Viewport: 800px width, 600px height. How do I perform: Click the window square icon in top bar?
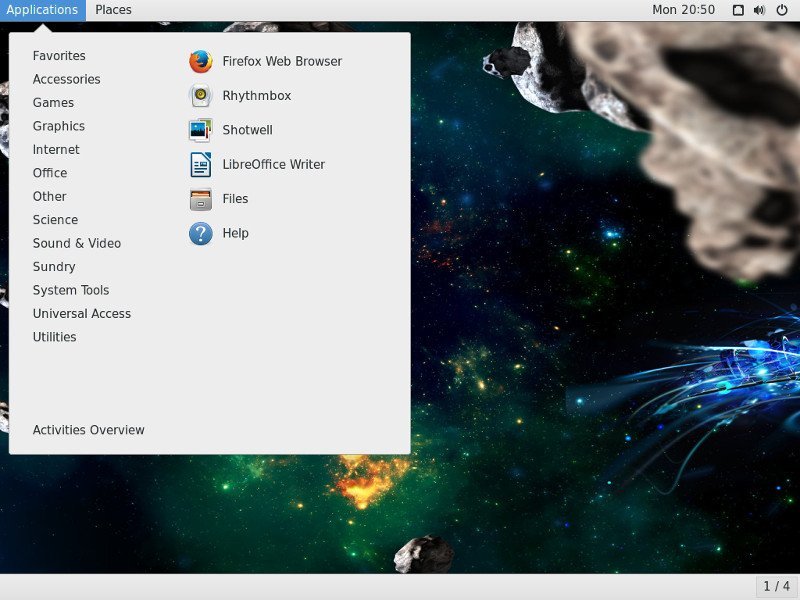738,10
